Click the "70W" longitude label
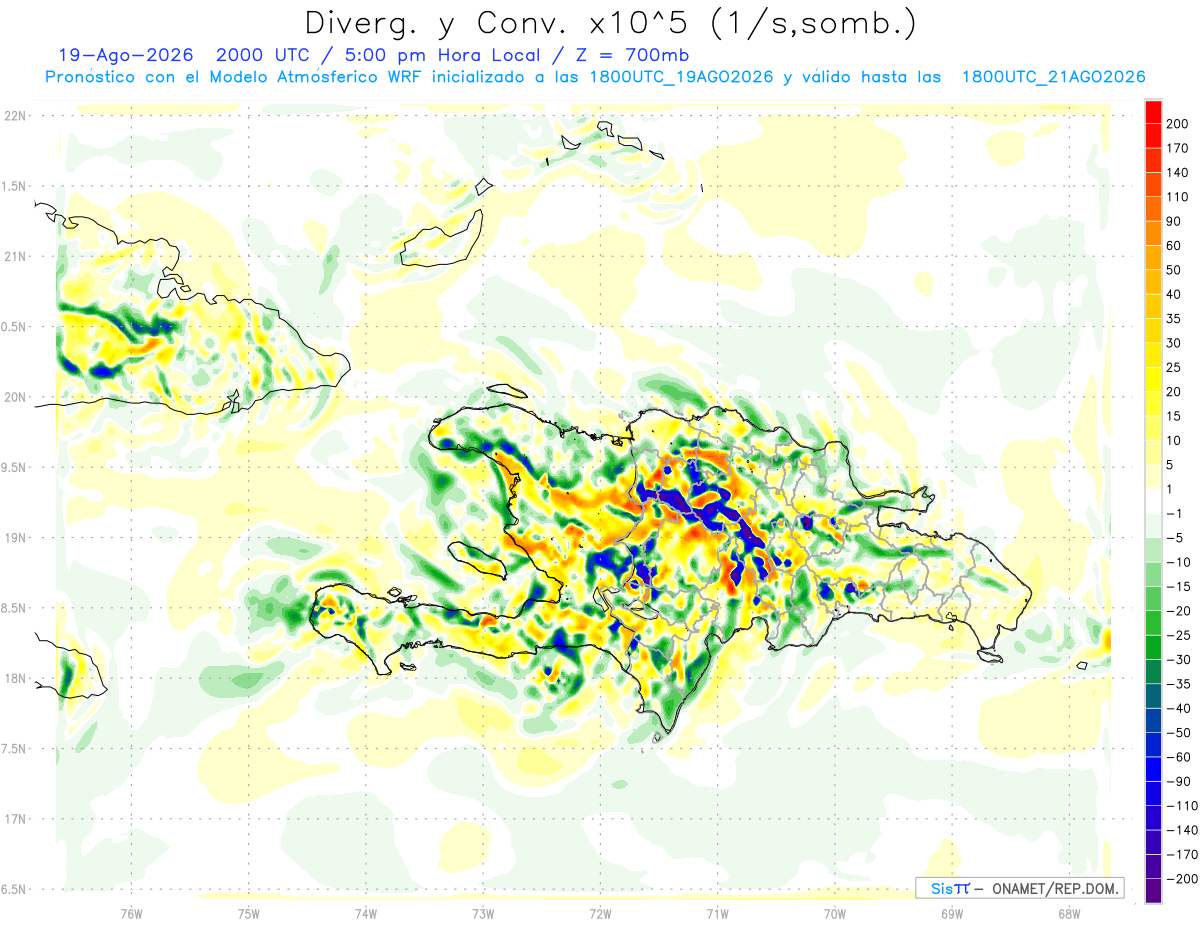Viewport: 1200px width, 927px height. [834, 913]
